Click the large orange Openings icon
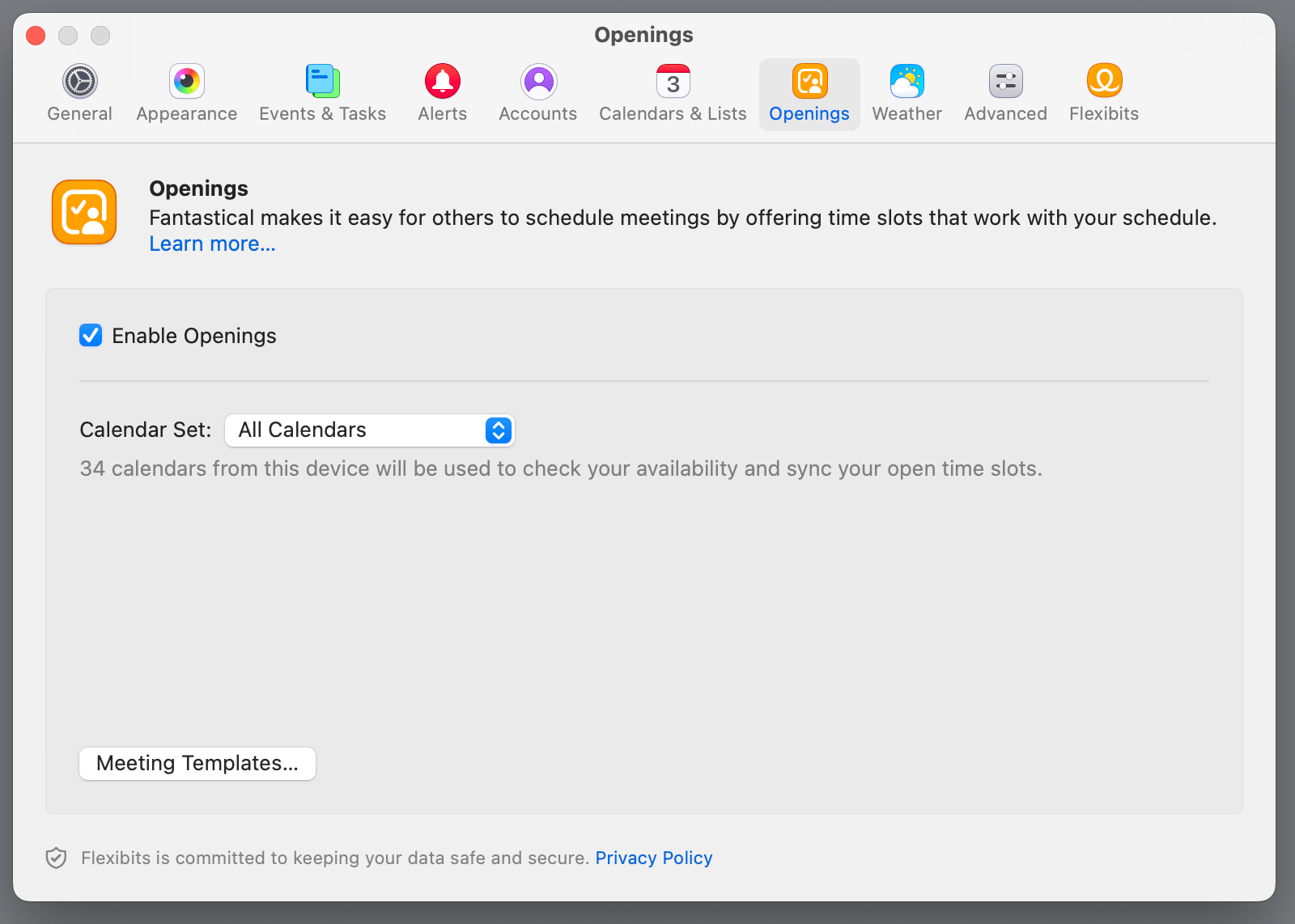The width and height of the screenshot is (1295, 924). [84, 212]
